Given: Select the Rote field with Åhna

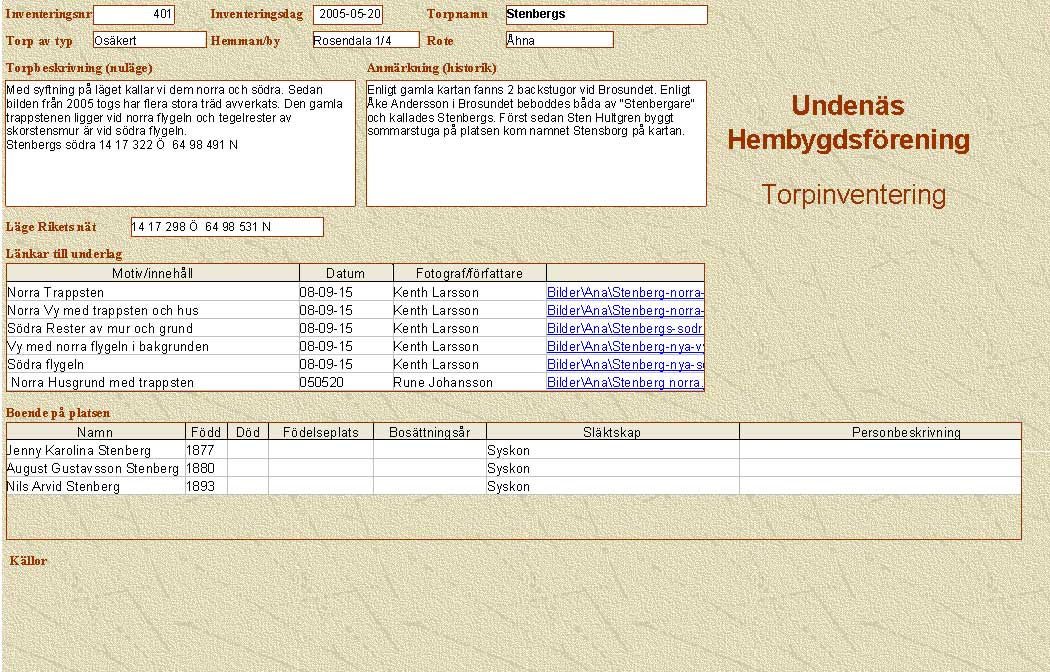Looking at the screenshot, I should [x=559, y=40].
